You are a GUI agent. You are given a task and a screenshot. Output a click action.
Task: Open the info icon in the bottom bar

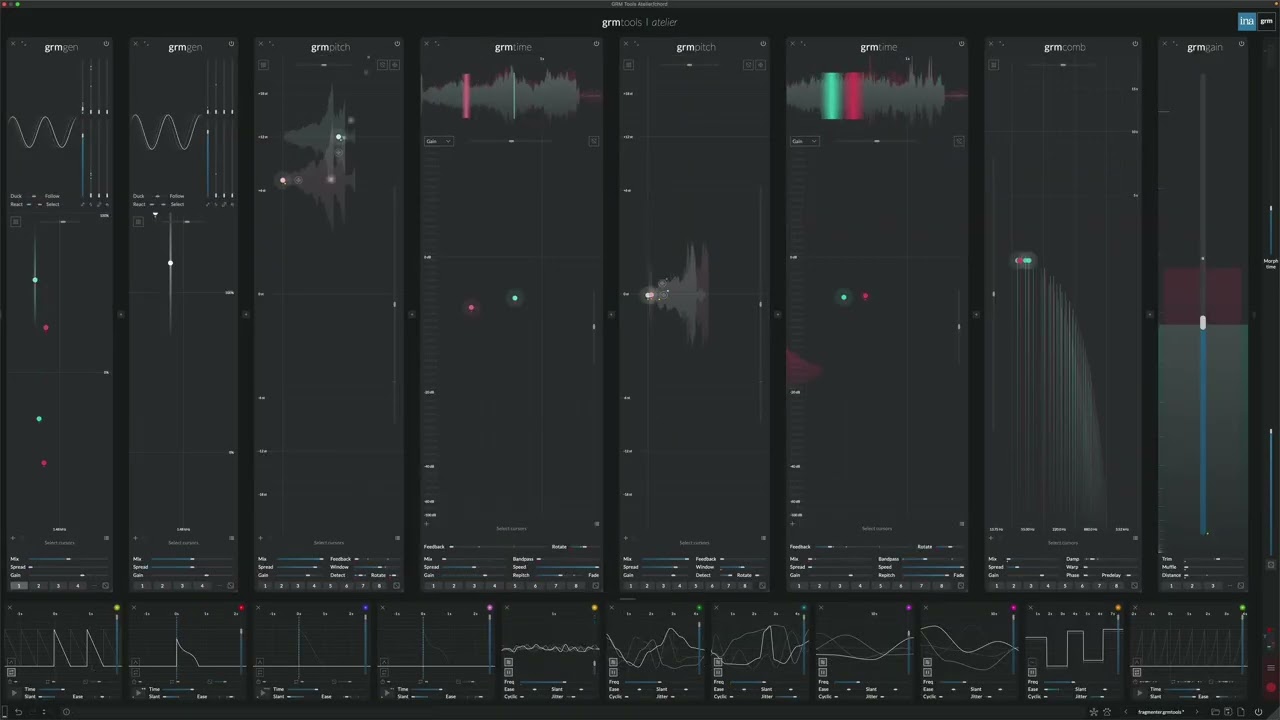pos(66,712)
